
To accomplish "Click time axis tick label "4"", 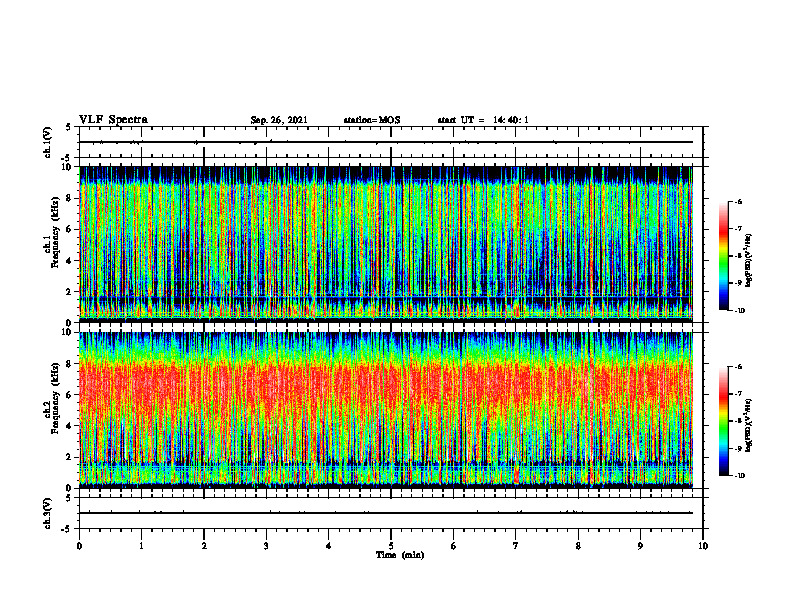I will click(x=329, y=546).
